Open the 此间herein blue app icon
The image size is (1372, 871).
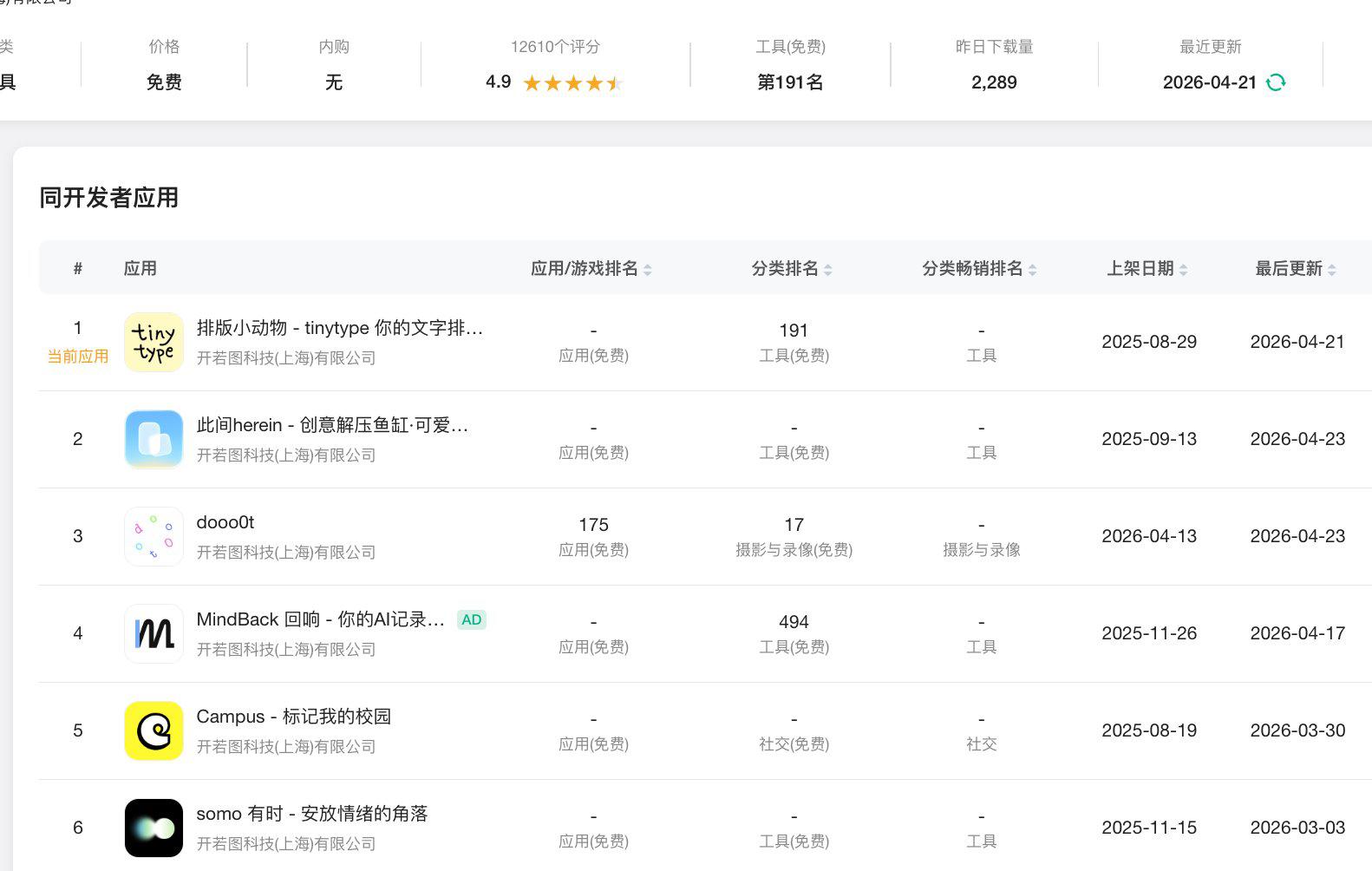click(154, 439)
